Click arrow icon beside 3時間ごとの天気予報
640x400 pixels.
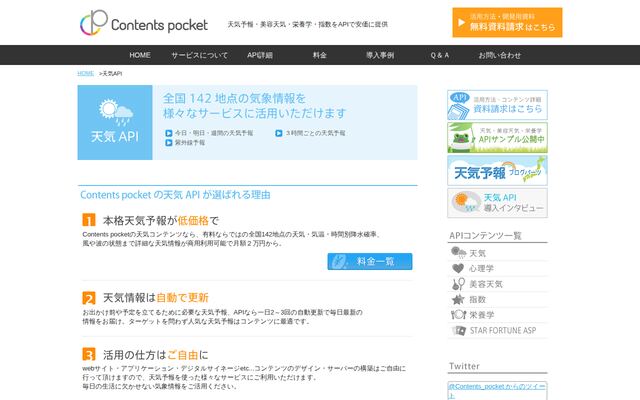click(x=279, y=133)
